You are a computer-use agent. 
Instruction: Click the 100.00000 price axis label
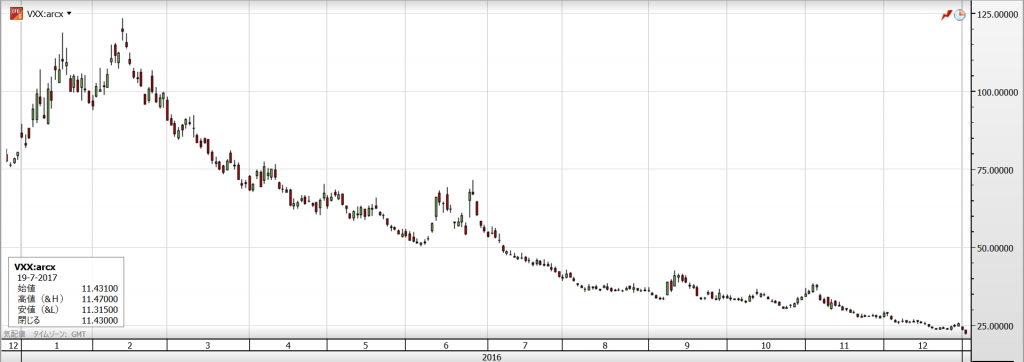click(x=997, y=92)
